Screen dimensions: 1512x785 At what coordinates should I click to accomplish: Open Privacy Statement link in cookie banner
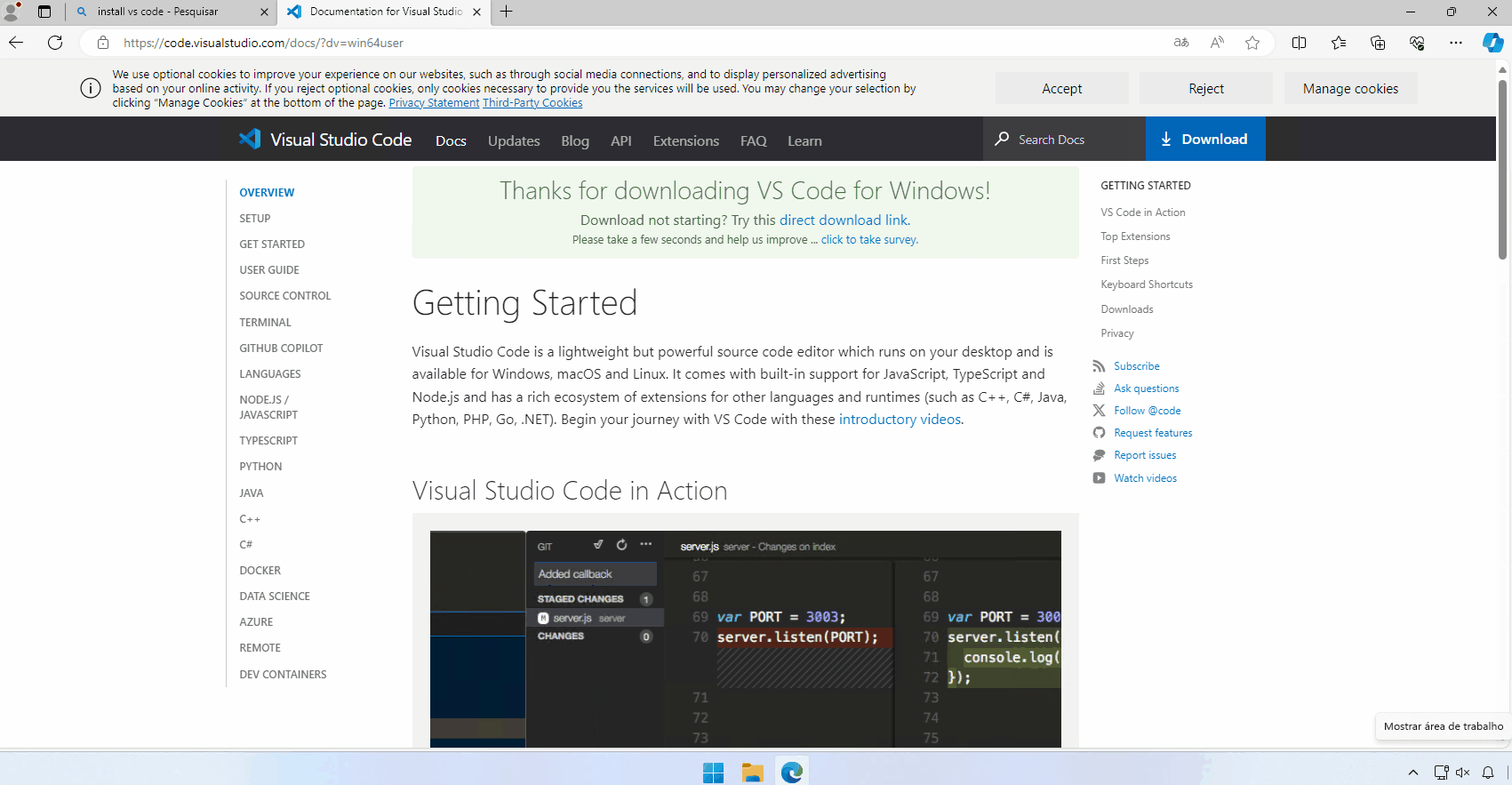[434, 102]
